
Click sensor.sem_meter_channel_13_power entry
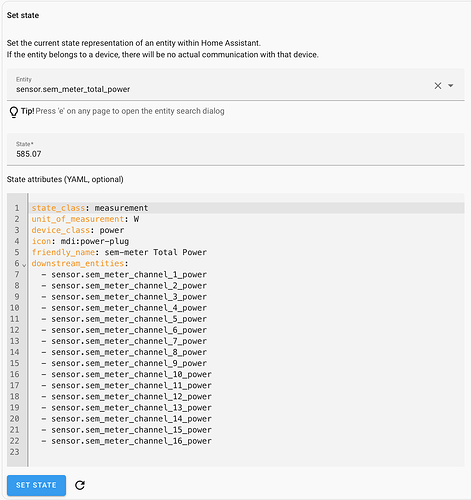[131, 408]
